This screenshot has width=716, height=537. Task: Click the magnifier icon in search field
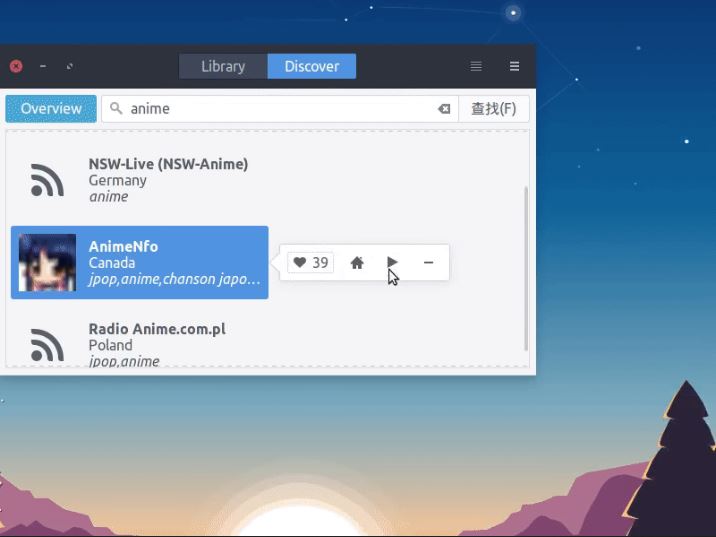coord(117,109)
